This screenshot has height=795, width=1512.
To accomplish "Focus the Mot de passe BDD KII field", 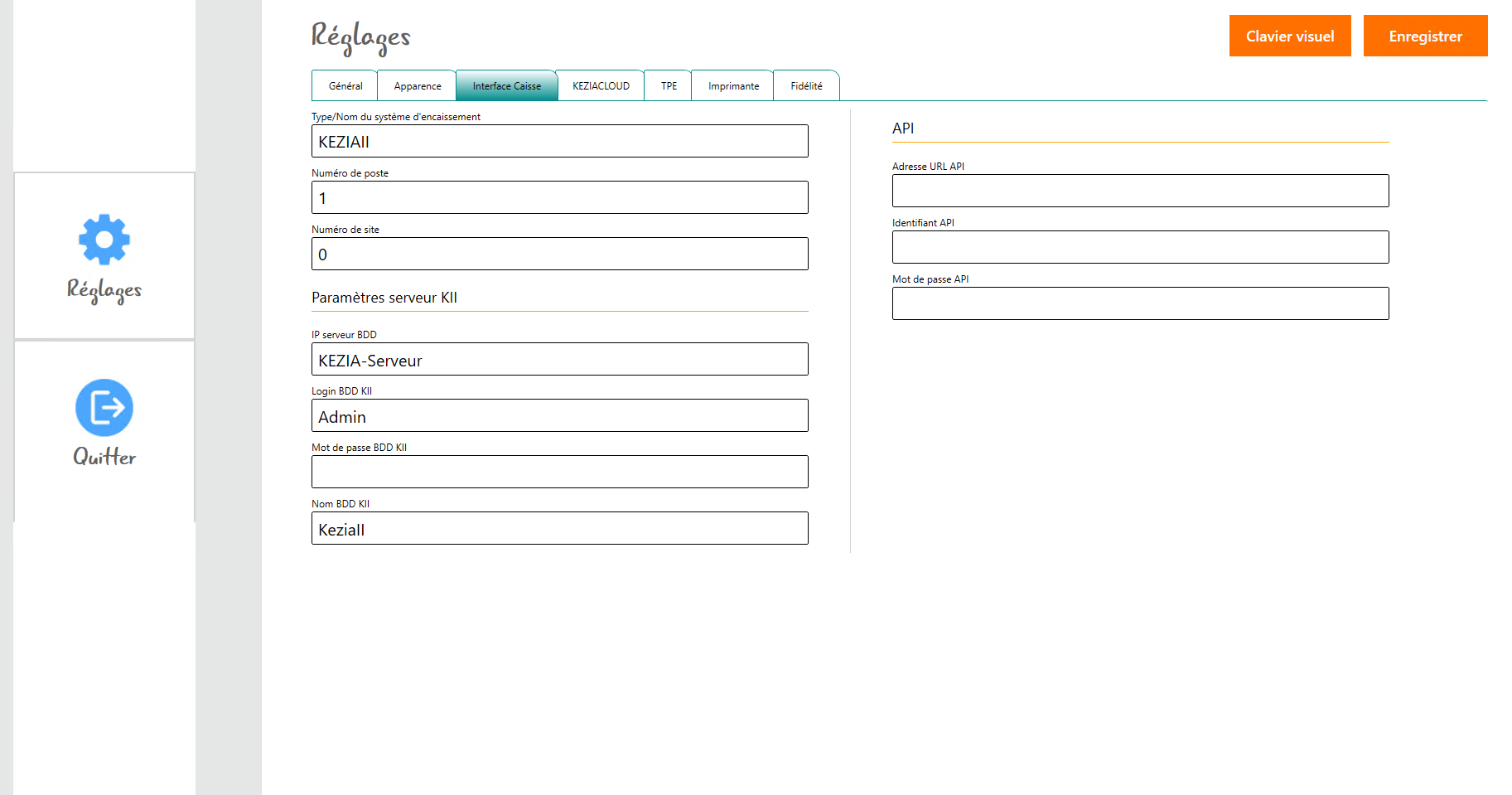I will (560, 473).
